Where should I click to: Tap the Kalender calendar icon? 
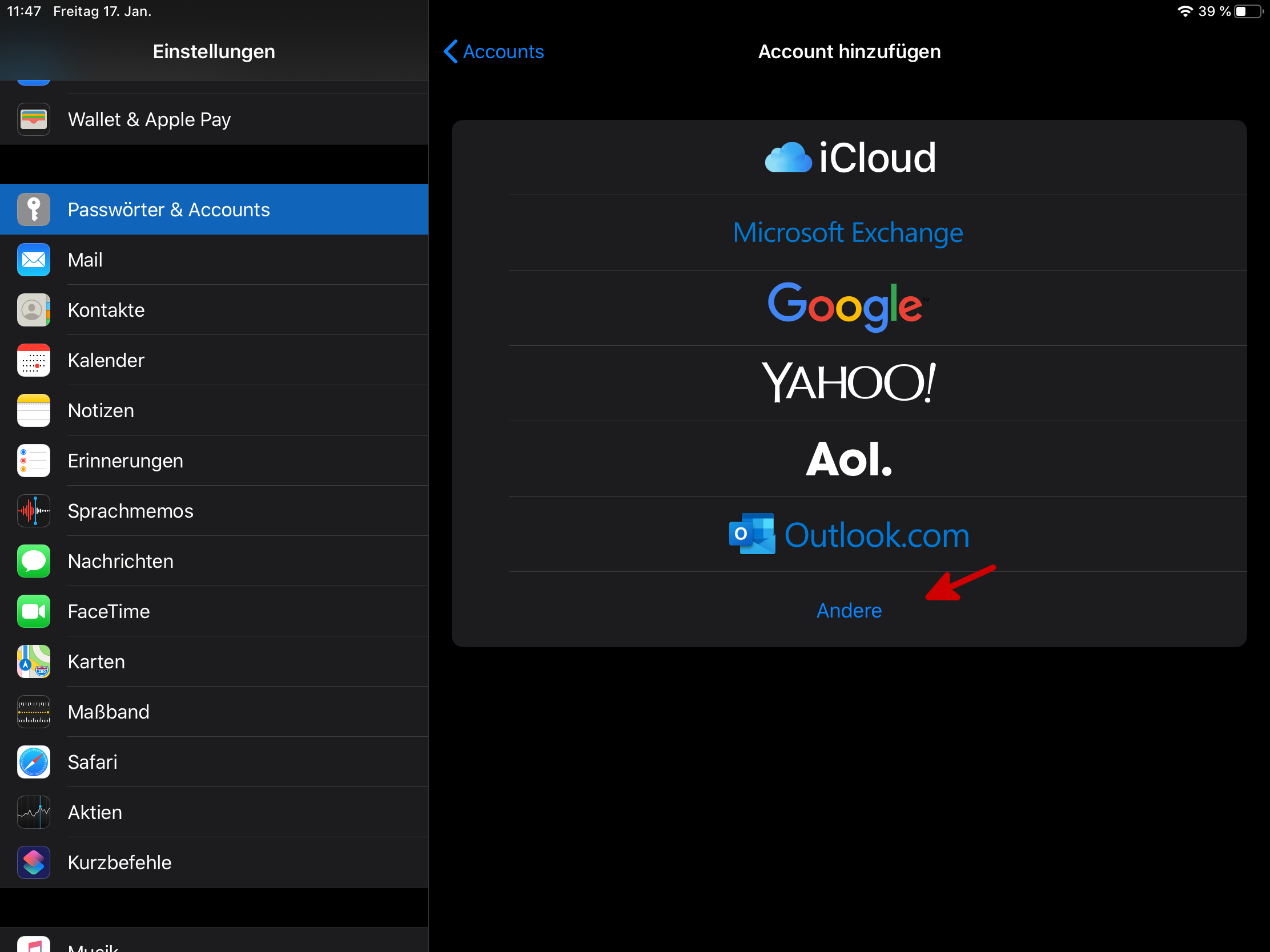[33, 360]
